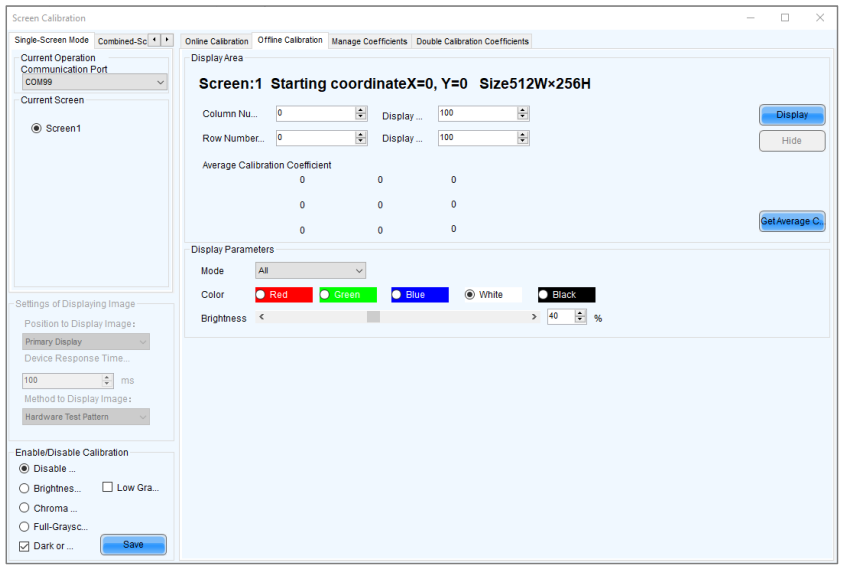Increase the Device Response Time value
841x566 pixels.
click(x=107, y=377)
